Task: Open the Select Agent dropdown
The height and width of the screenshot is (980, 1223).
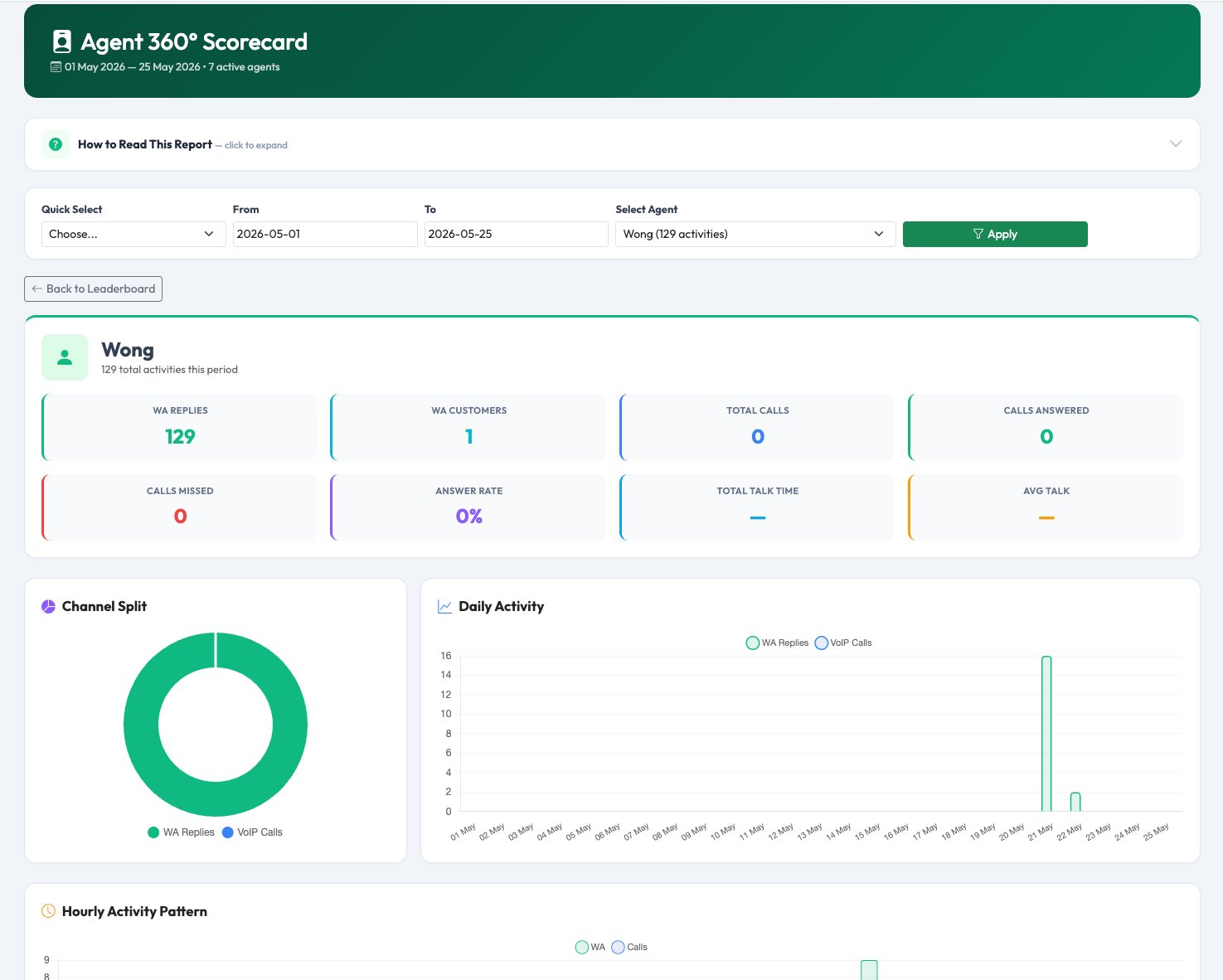Action: [755, 234]
